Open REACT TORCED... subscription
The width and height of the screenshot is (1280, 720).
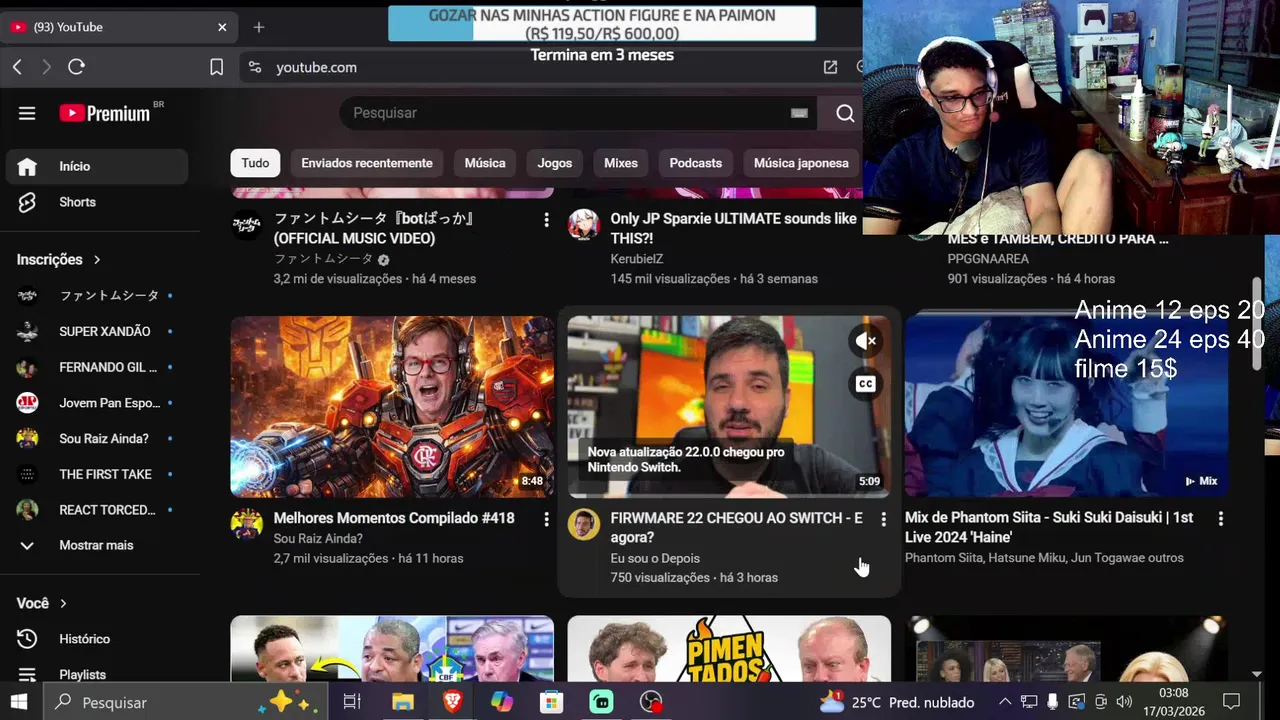(x=96, y=510)
